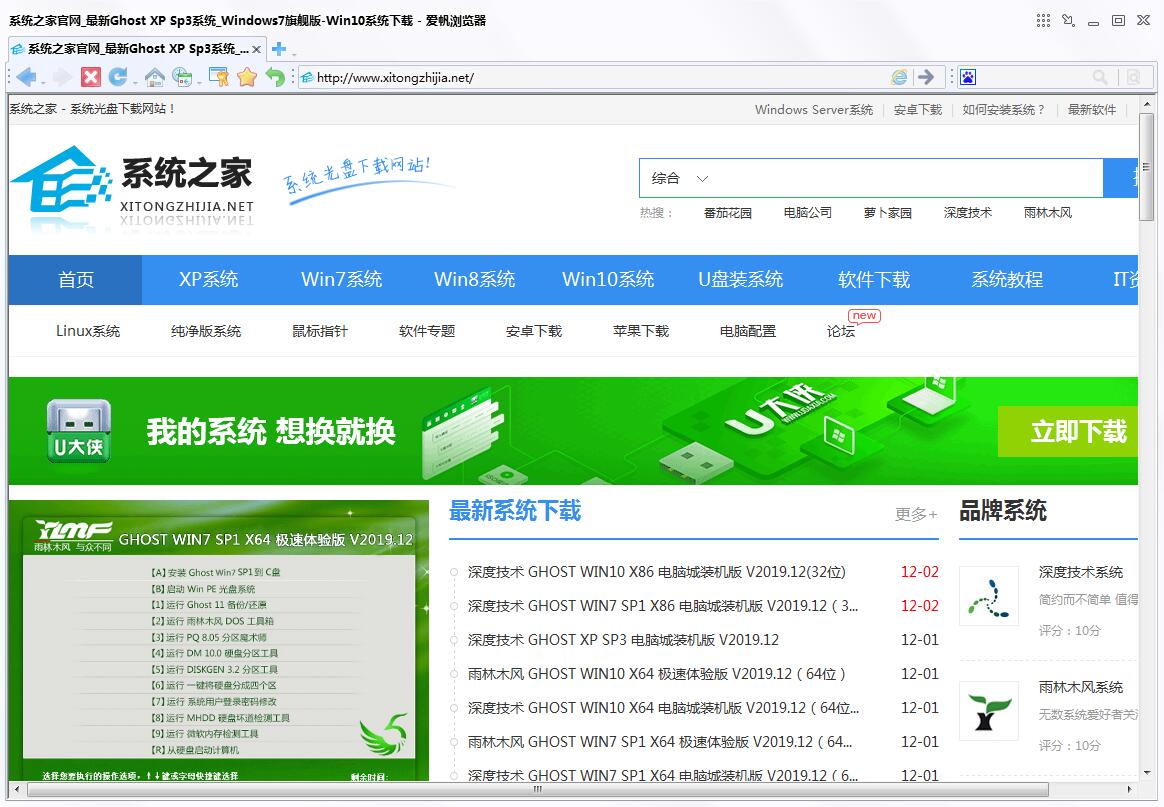Click the Refresh page icon
This screenshot has height=807, width=1164.
point(118,77)
